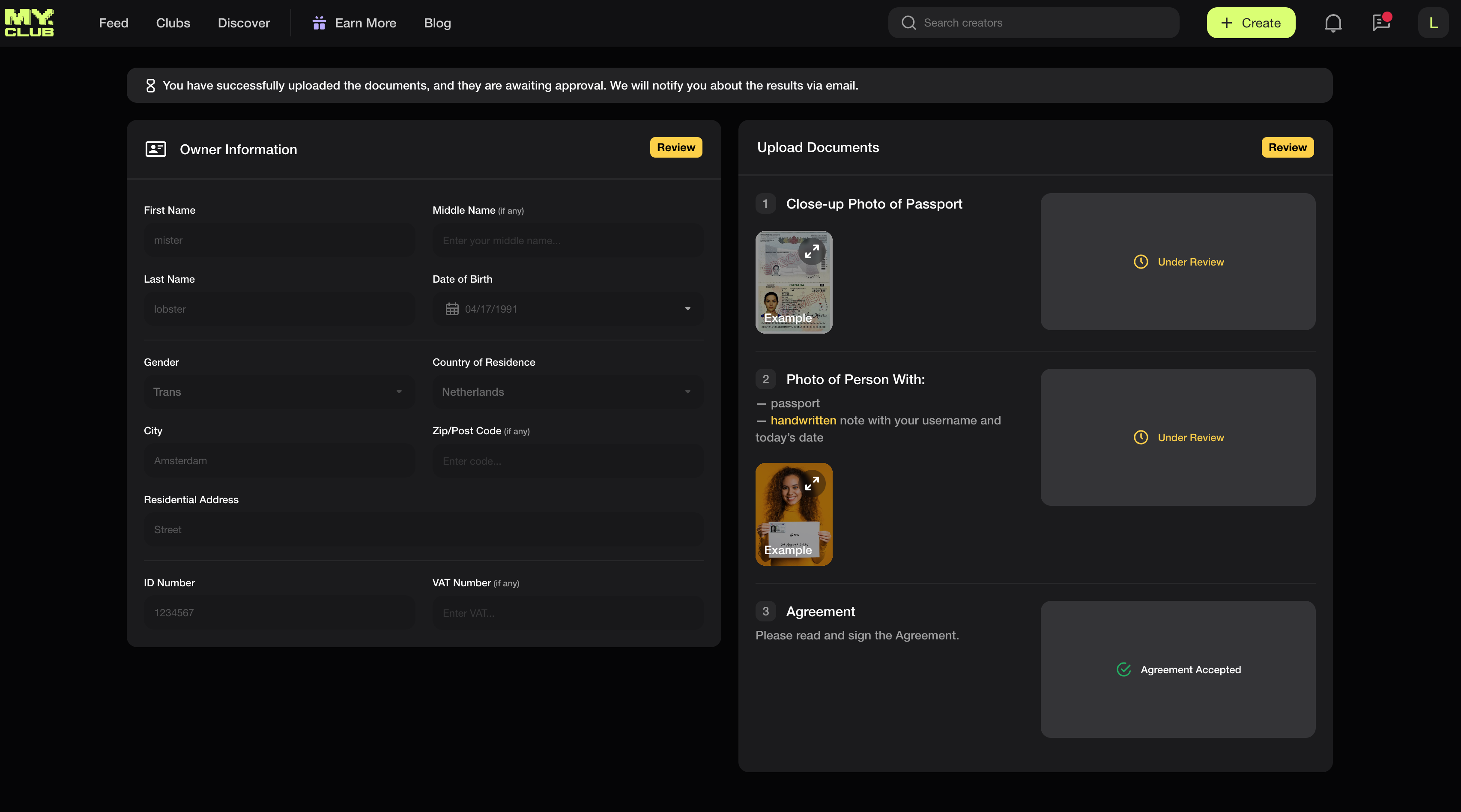Expand the Date of Birth picker arrow
The image size is (1461, 812).
click(x=687, y=309)
